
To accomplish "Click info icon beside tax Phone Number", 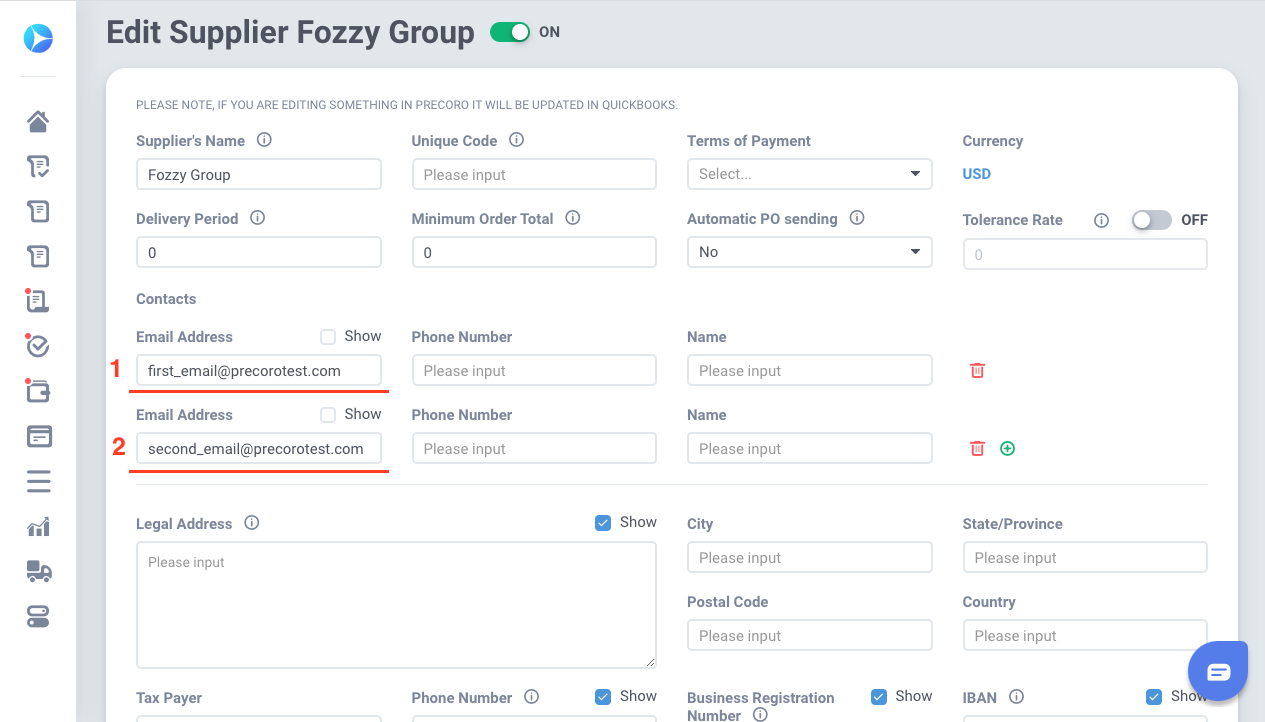I will 531,696.
